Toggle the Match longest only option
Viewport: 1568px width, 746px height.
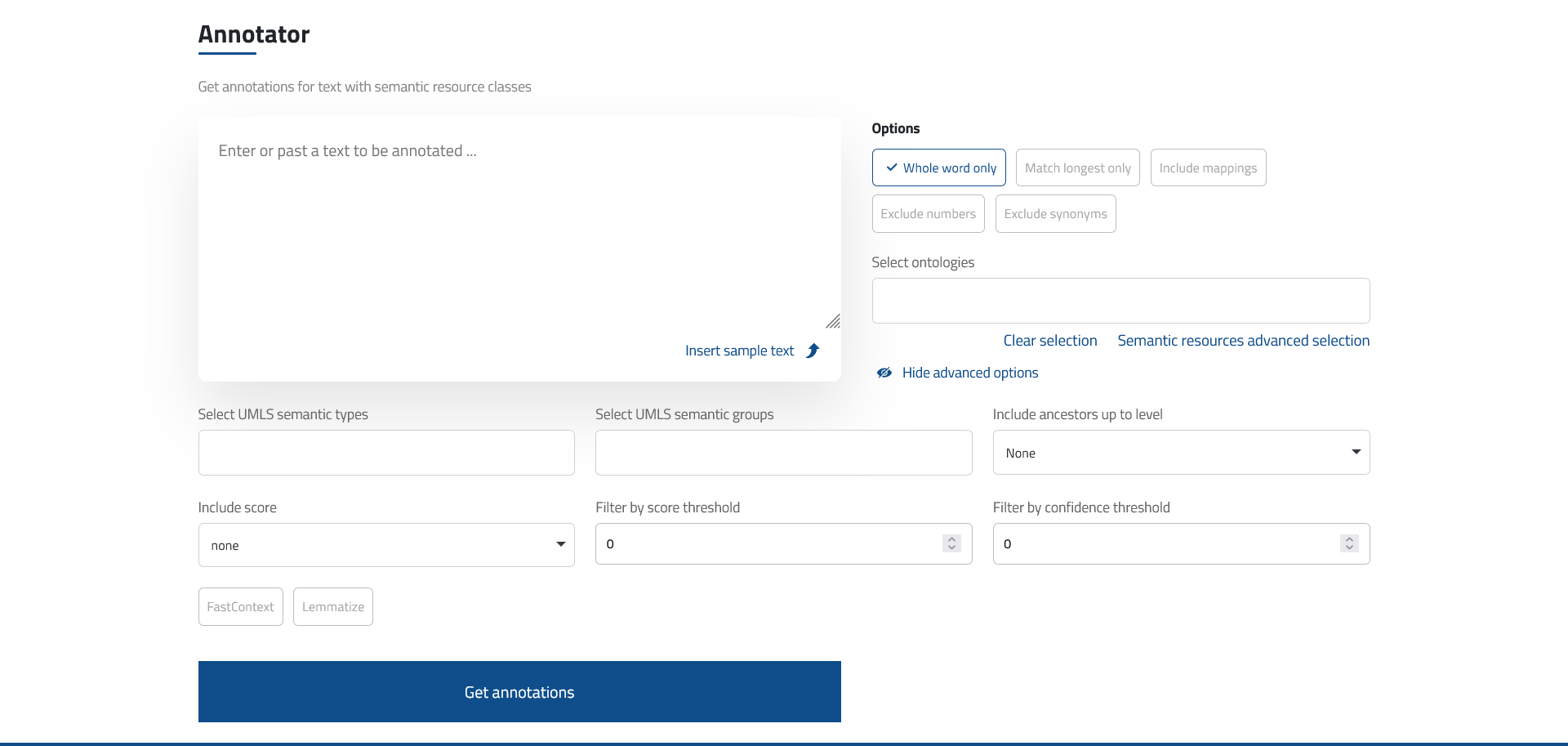[x=1077, y=168]
